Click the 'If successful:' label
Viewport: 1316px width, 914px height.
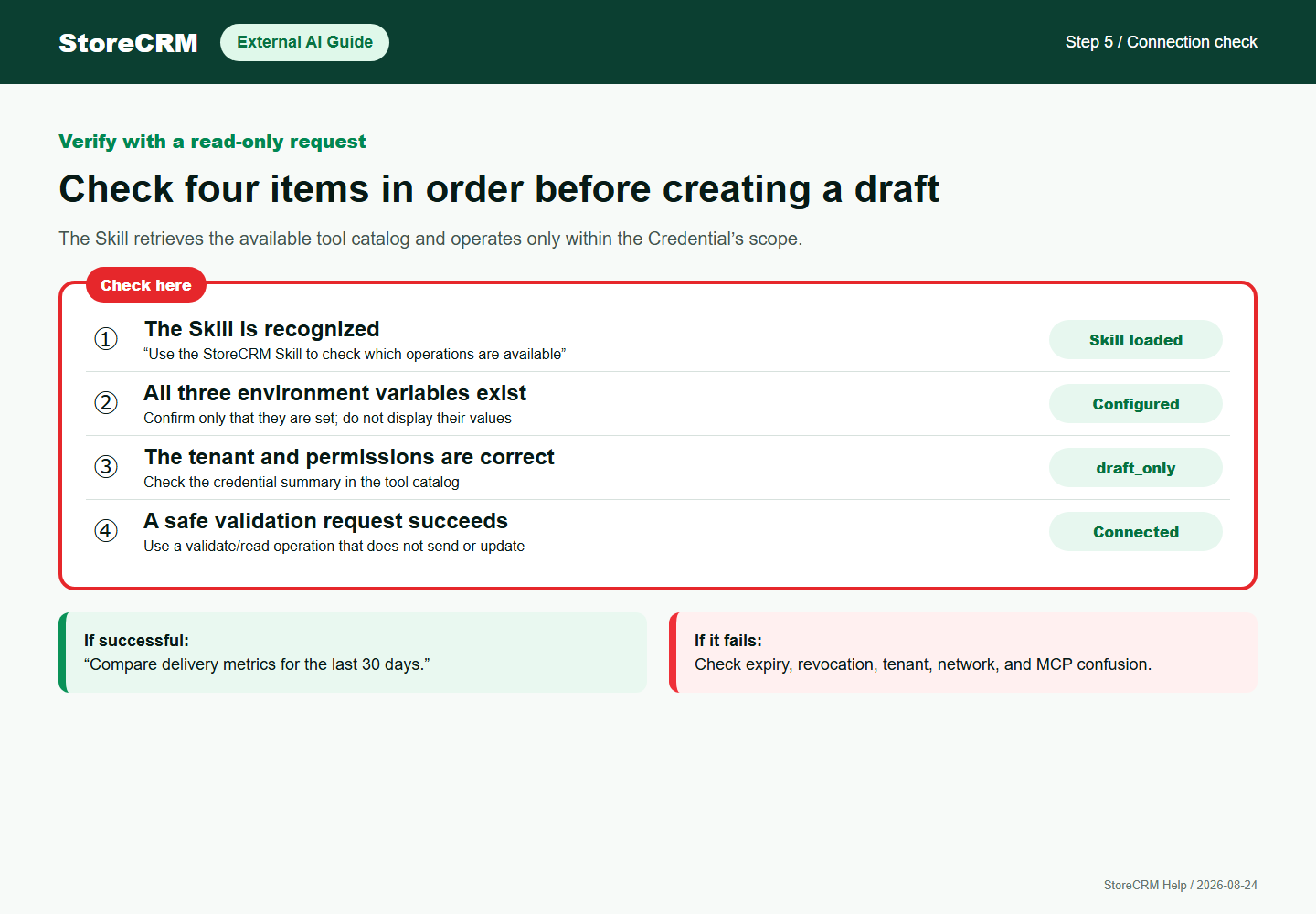click(136, 641)
